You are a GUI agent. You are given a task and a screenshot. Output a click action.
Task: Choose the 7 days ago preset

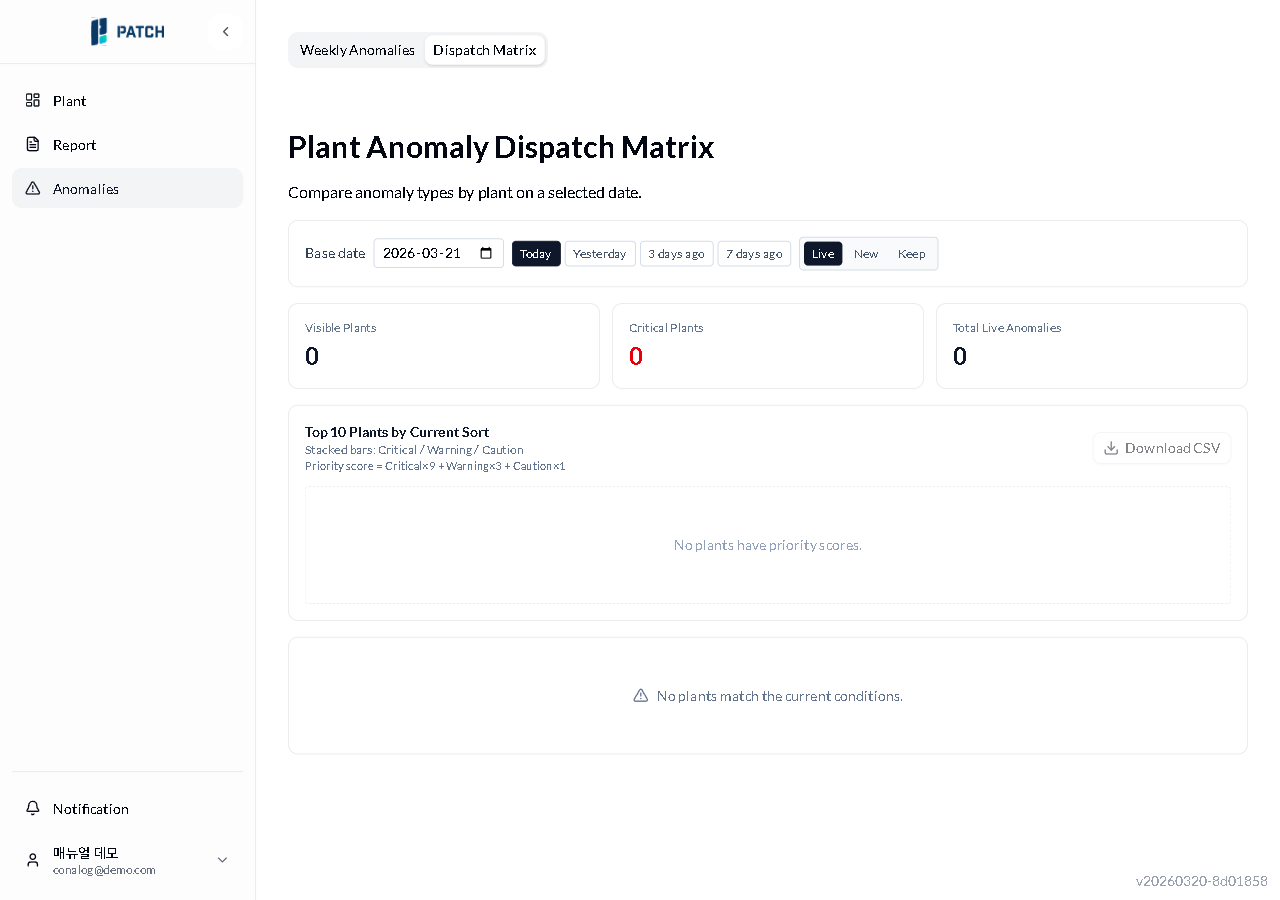point(754,254)
